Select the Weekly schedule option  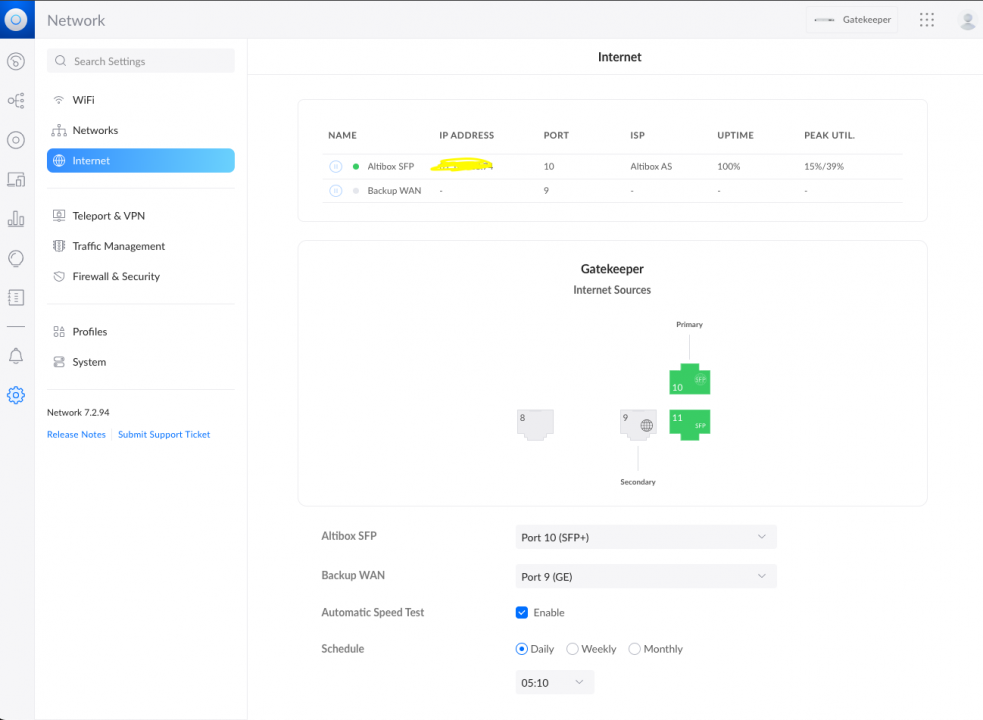point(573,649)
